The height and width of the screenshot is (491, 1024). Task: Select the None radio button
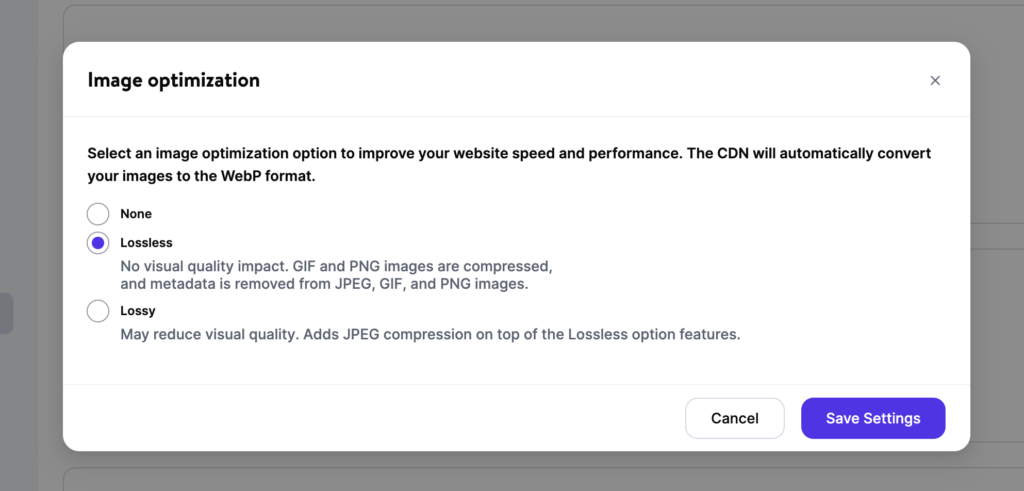(x=98, y=214)
